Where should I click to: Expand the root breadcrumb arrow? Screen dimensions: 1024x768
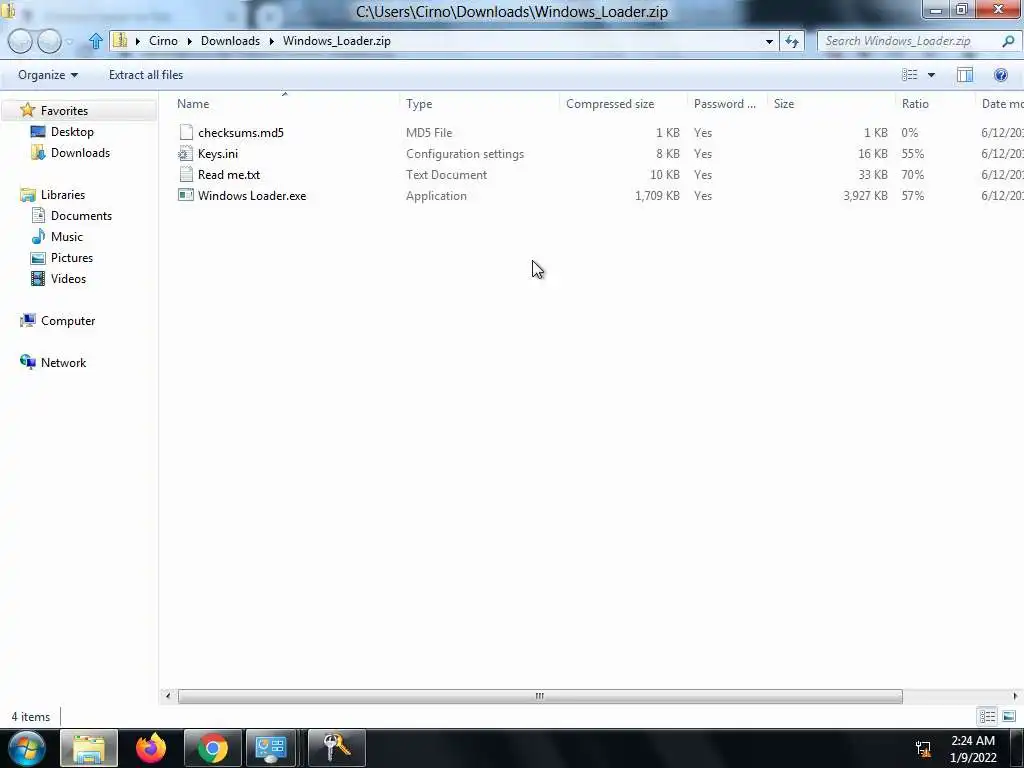click(138, 41)
